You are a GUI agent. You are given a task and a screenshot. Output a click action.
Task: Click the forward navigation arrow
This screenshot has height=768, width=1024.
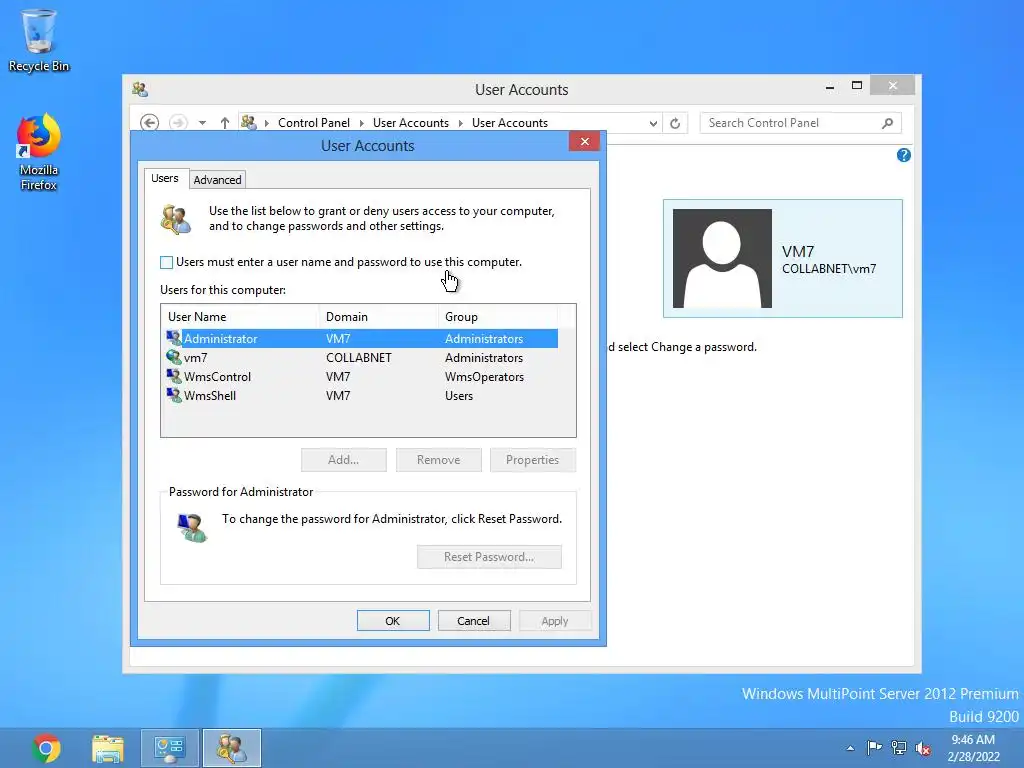pos(178,123)
